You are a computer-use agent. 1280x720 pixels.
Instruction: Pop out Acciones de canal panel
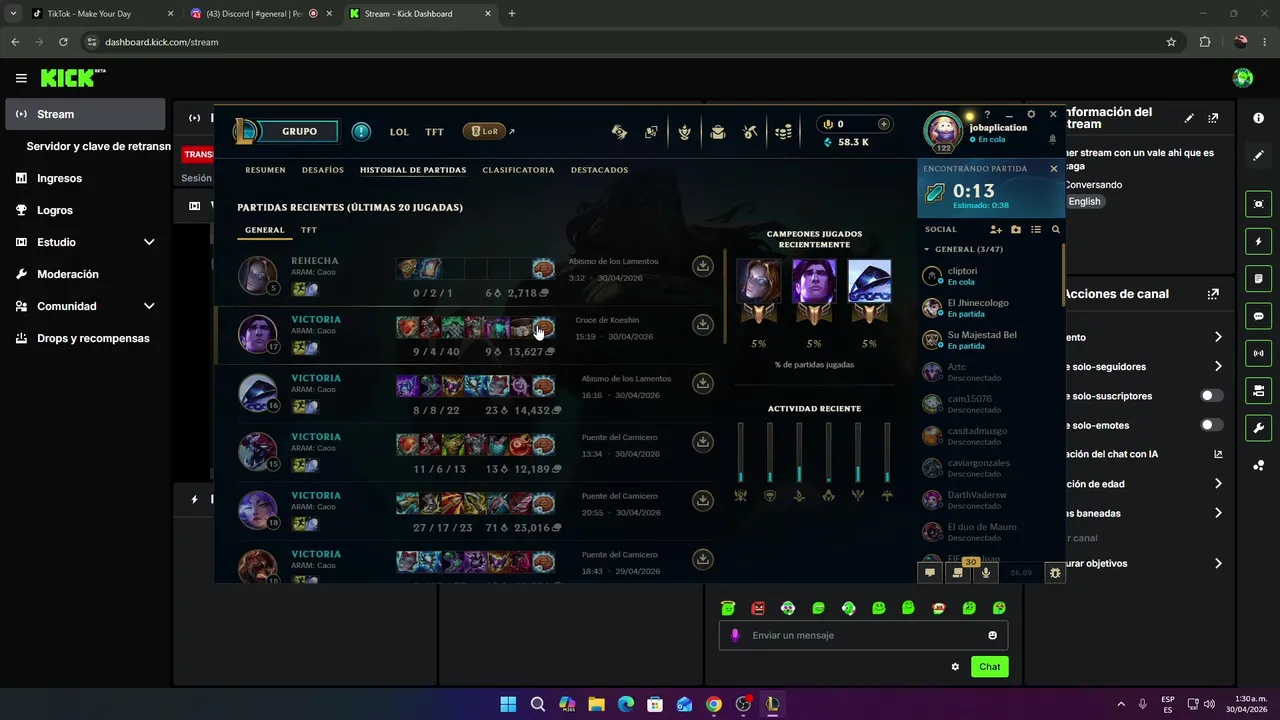pos(1213,294)
